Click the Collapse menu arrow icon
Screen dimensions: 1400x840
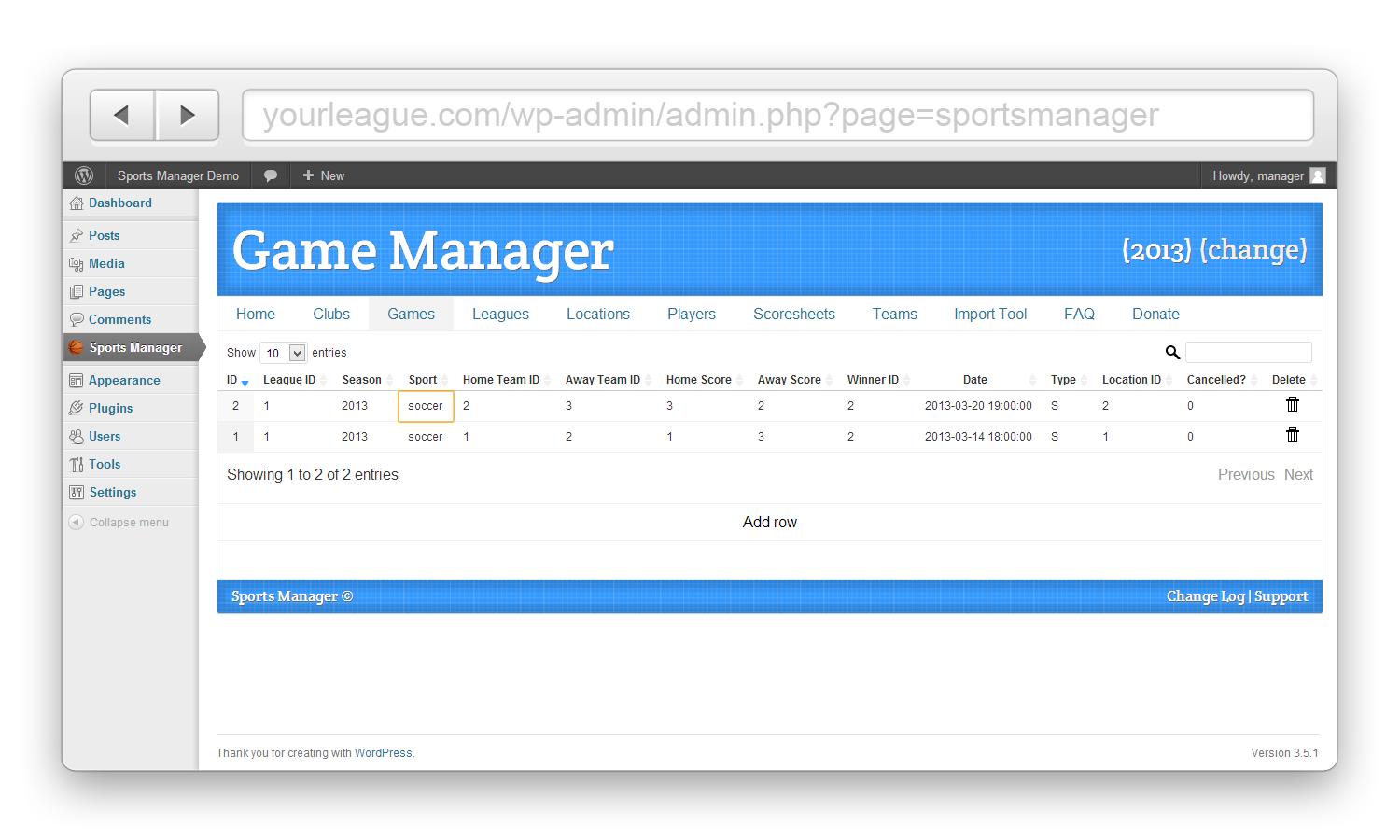coord(77,523)
